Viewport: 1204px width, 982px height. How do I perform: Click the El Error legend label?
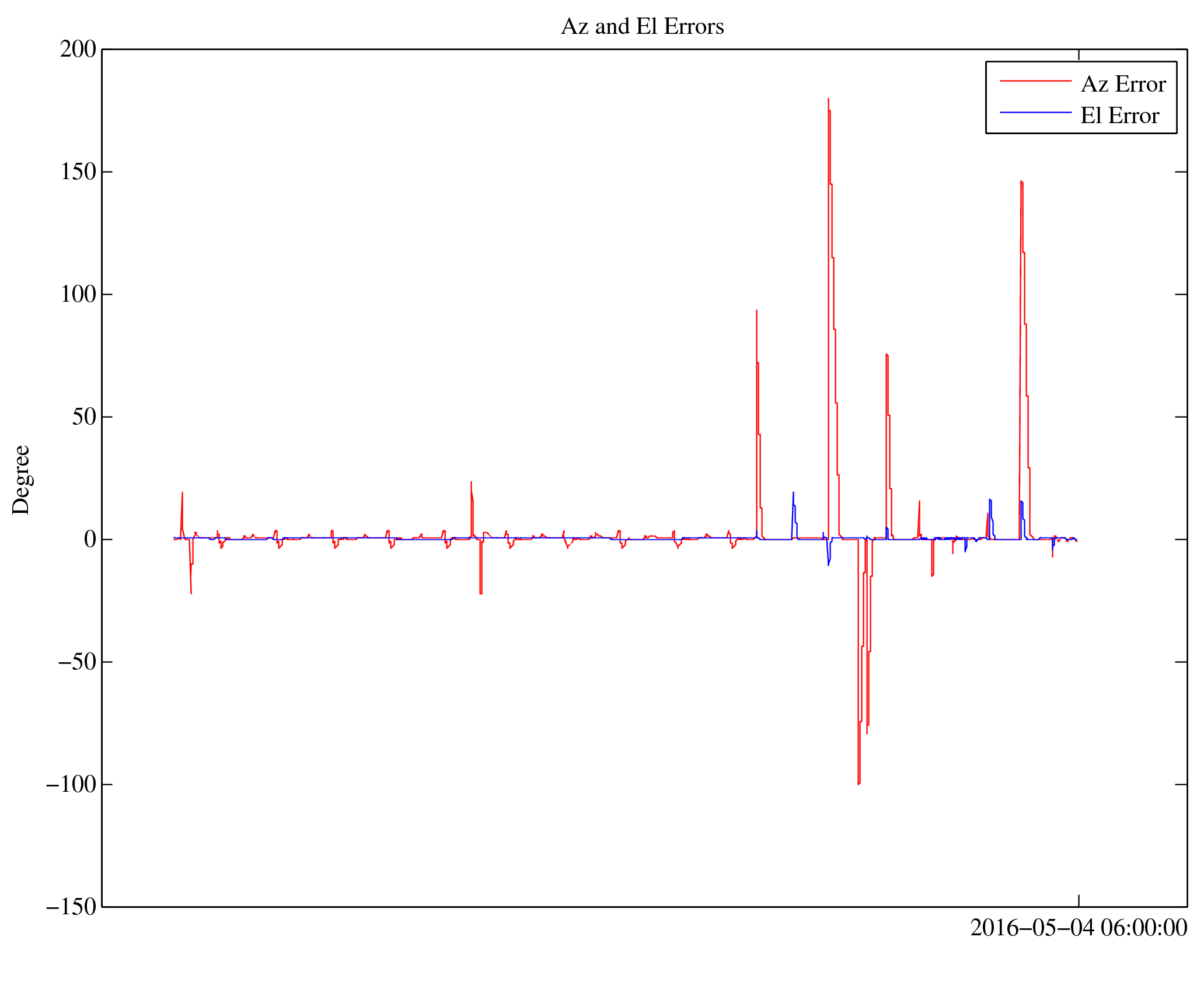click(x=1119, y=116)
